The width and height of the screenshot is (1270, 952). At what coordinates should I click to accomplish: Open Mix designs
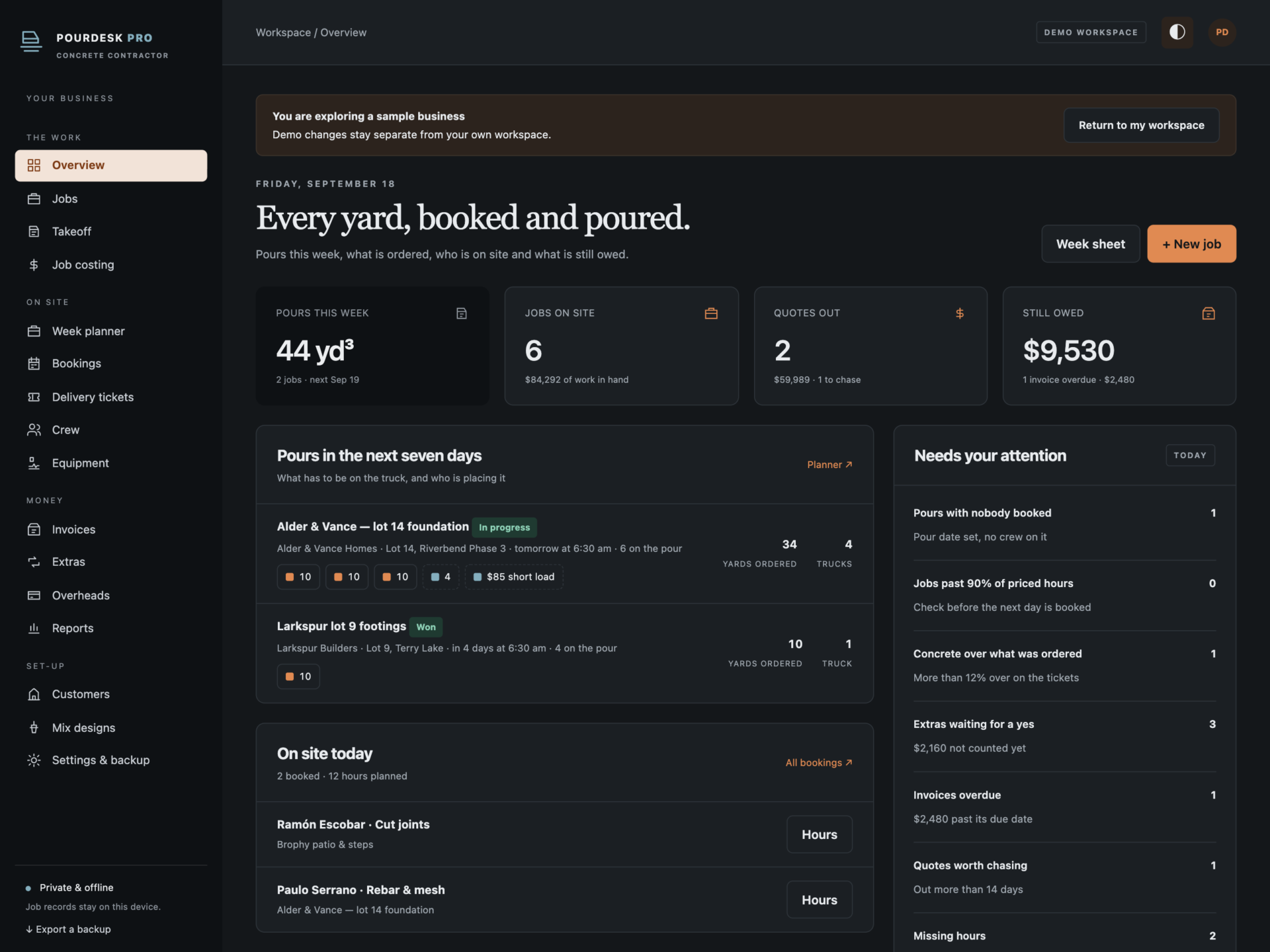pos(111,727)
